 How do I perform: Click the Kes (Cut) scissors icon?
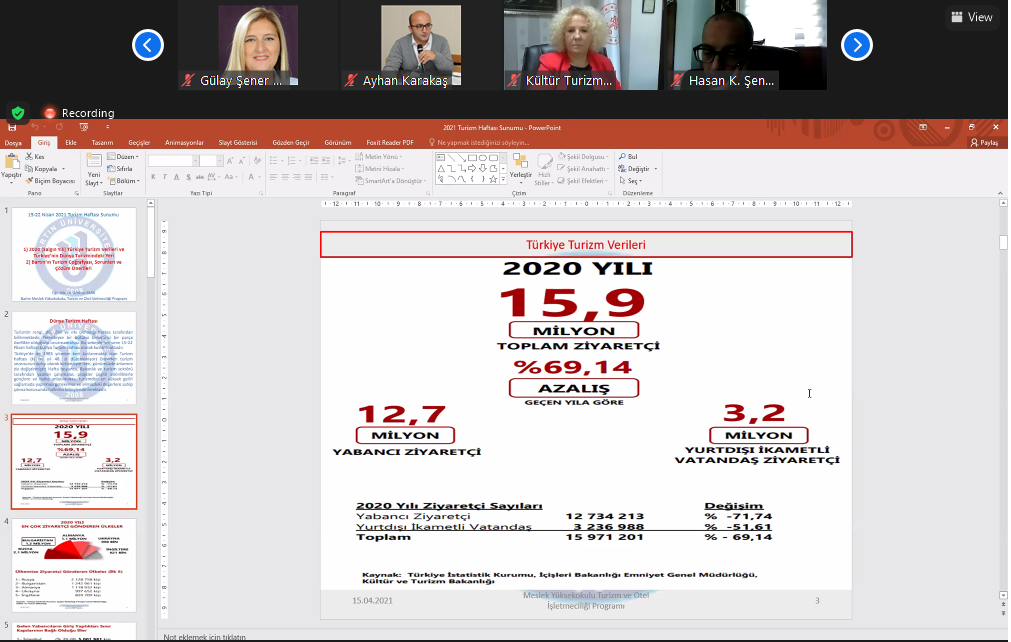coord(29,157)
